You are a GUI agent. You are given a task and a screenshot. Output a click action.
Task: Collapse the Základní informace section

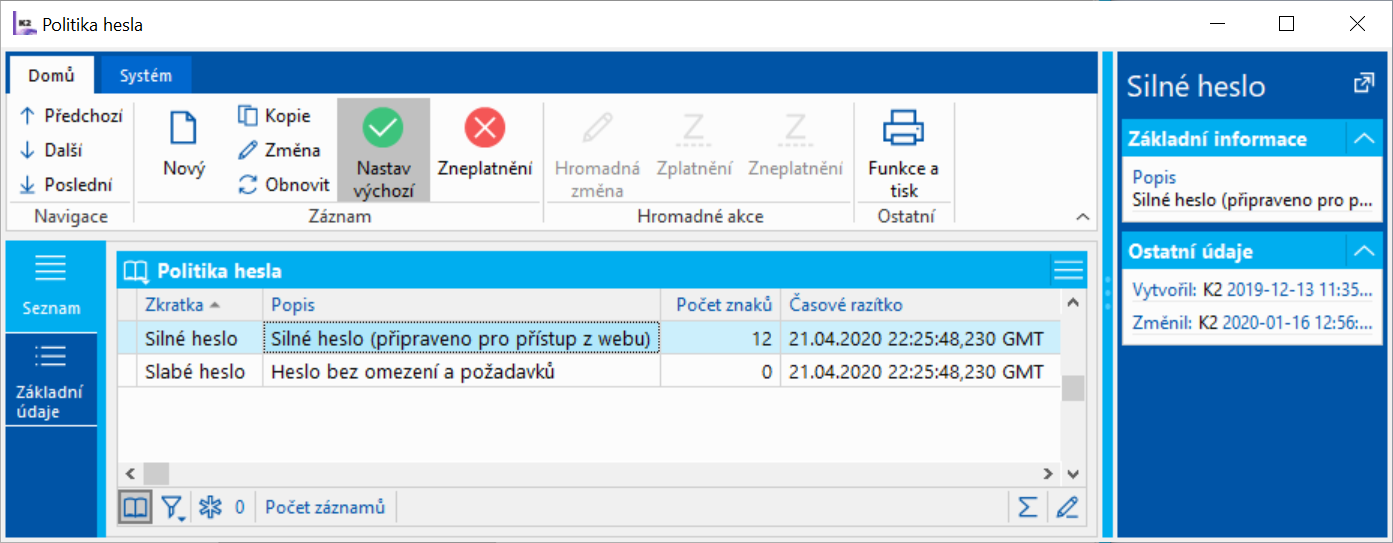pos(1364,139)
